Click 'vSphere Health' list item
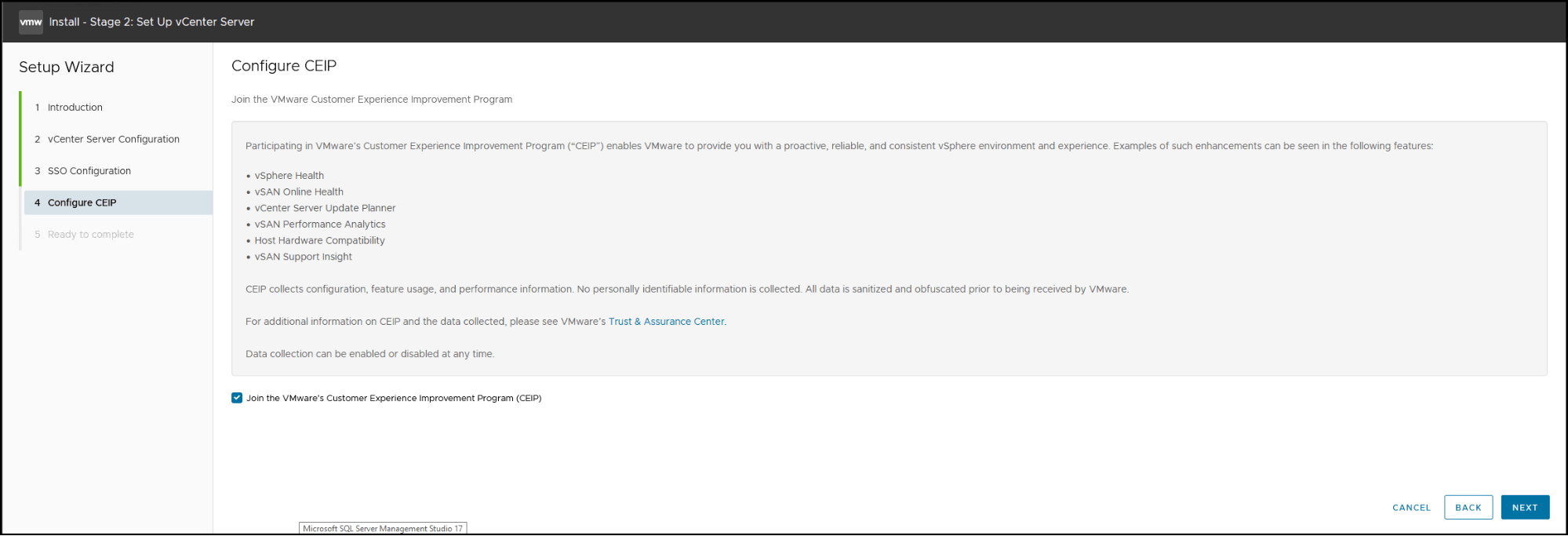Screen dimensions: 1568x536 (x=289, y=176)
